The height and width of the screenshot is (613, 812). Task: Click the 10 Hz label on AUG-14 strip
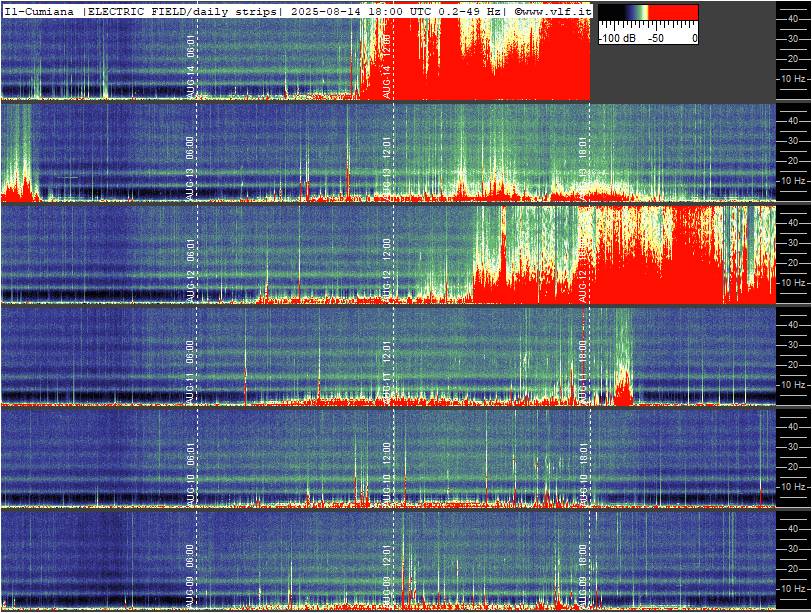tap(793, 79)
